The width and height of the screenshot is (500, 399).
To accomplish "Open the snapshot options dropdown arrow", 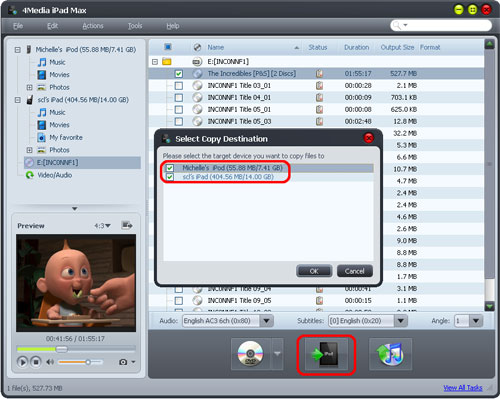I will (x=133, y=362).
